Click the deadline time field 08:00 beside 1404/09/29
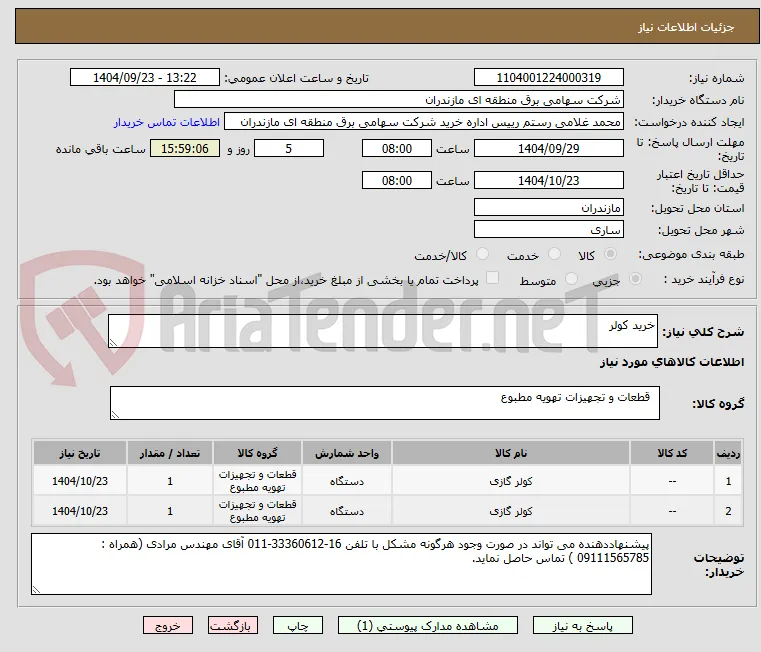Image resolution: width=761 pixels, height=652 pixels. coord(397,148)
